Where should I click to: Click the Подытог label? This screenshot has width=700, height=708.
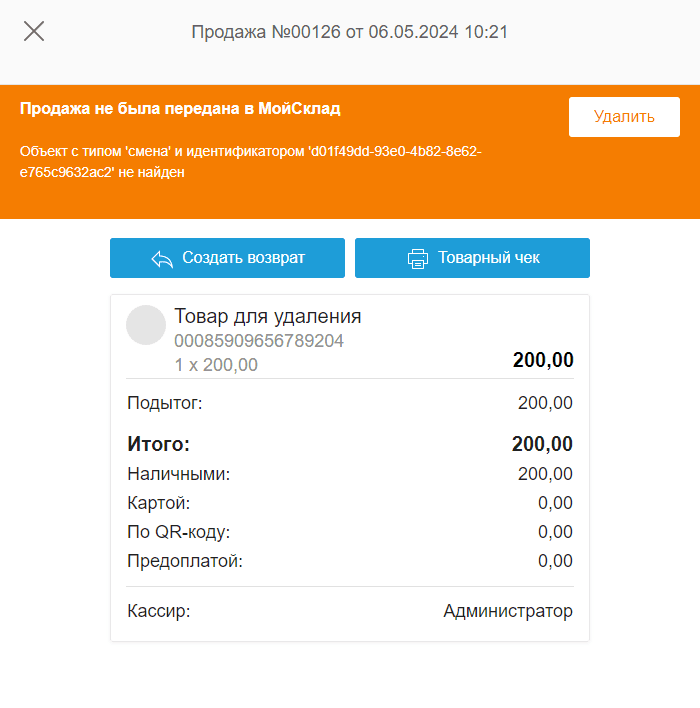[x=165, y=403]
